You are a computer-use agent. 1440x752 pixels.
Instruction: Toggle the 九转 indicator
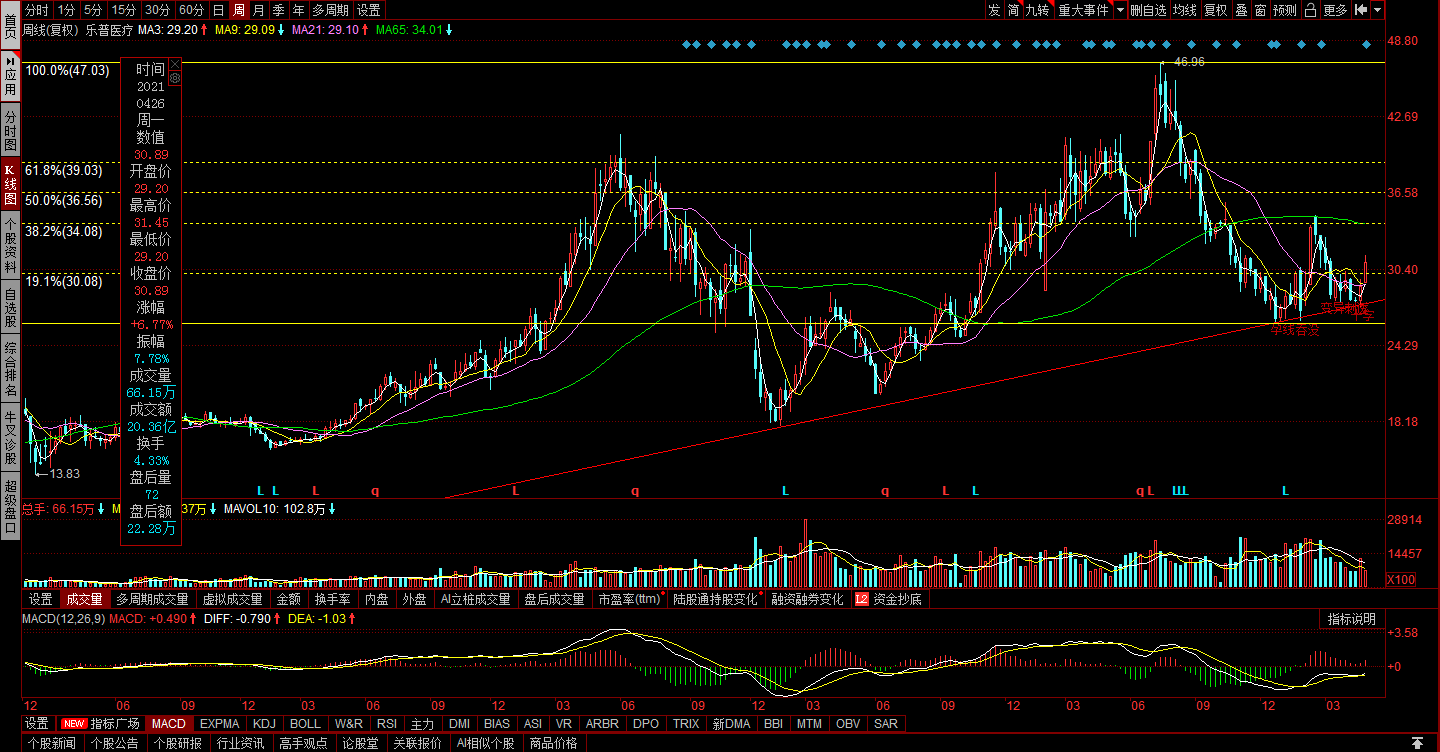pos(1038,10)
